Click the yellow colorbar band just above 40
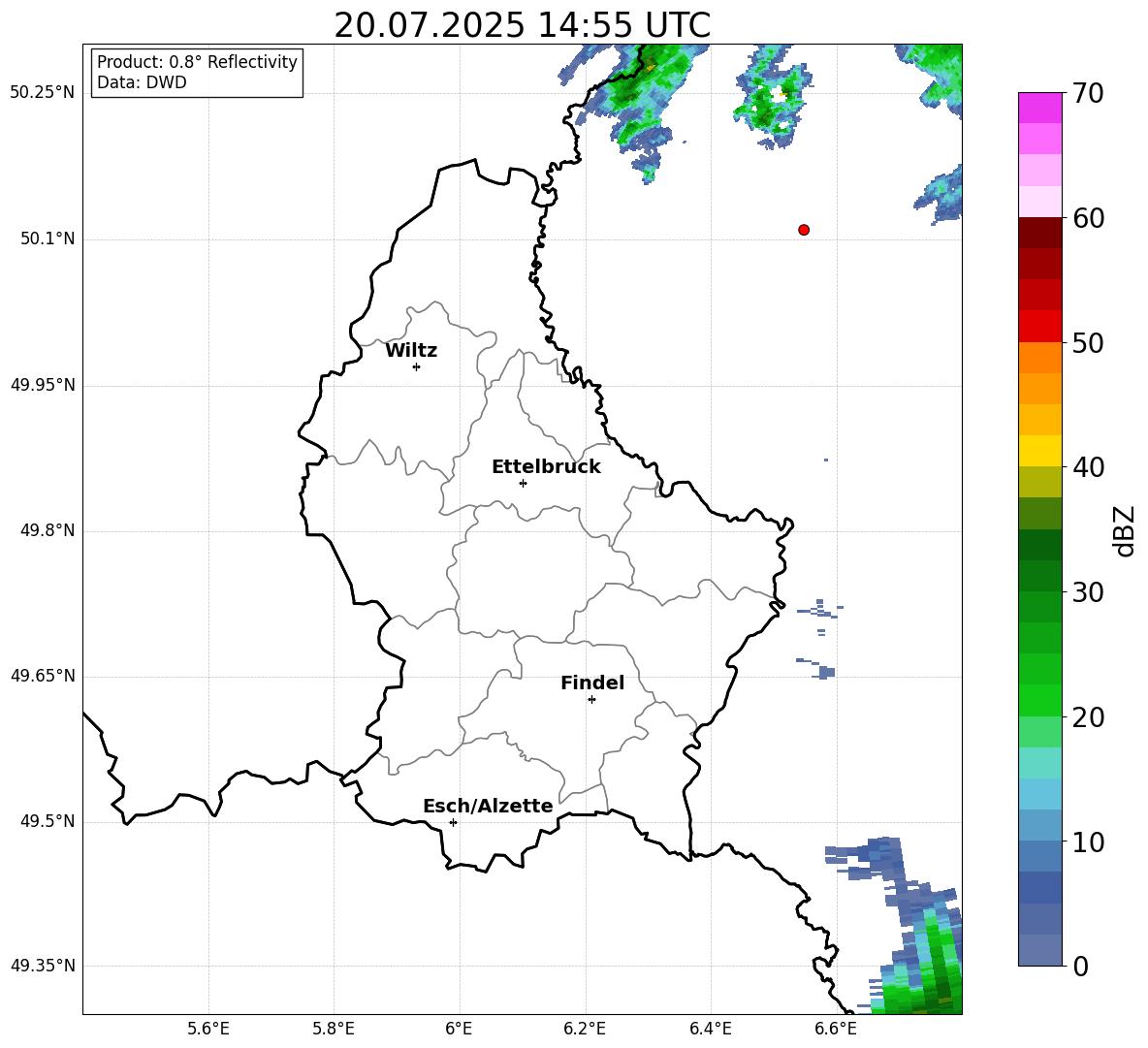This screenshot has height=1048, width=1148. point(1039,451)
